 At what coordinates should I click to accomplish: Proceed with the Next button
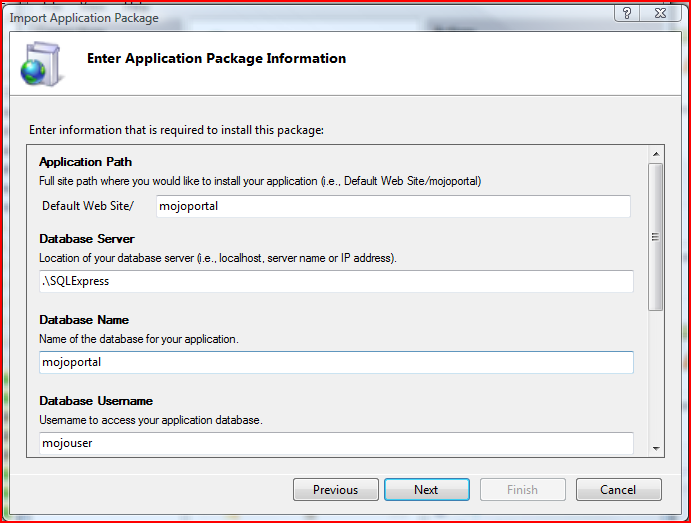(427, 490)
